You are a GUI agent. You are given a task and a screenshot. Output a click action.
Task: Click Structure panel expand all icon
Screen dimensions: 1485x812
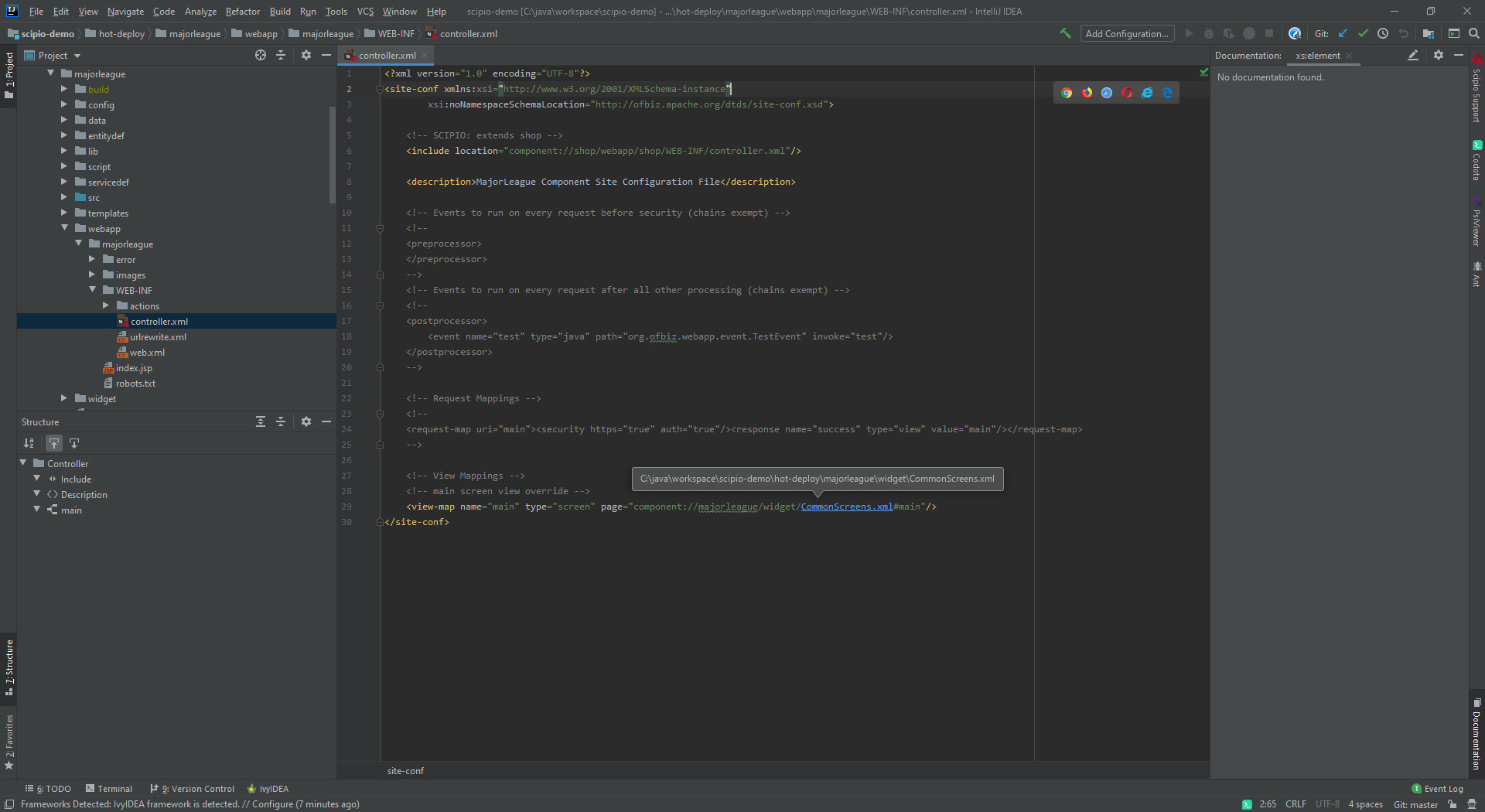pos(261,421)
